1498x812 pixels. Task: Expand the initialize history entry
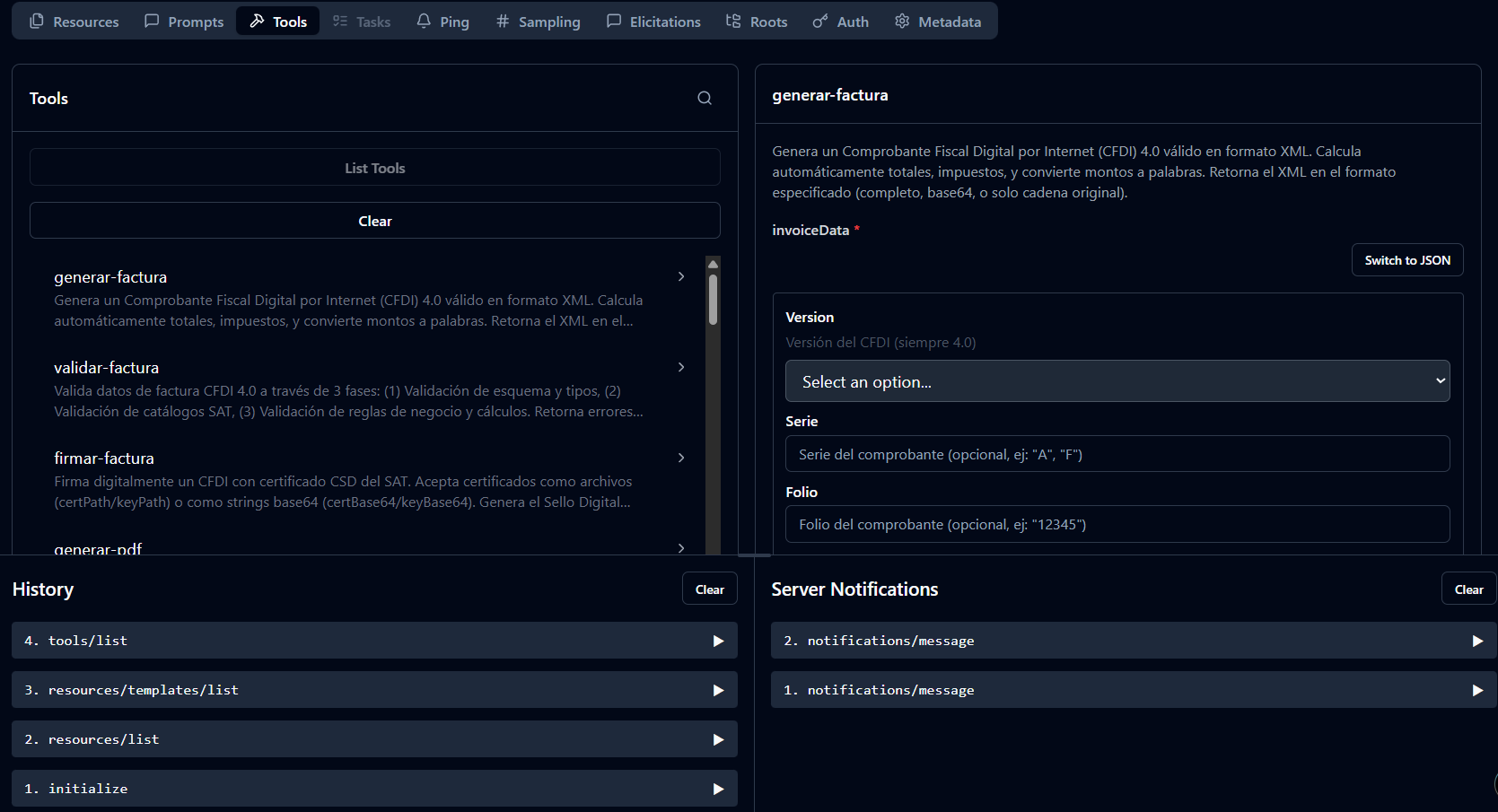coord(374,789)
